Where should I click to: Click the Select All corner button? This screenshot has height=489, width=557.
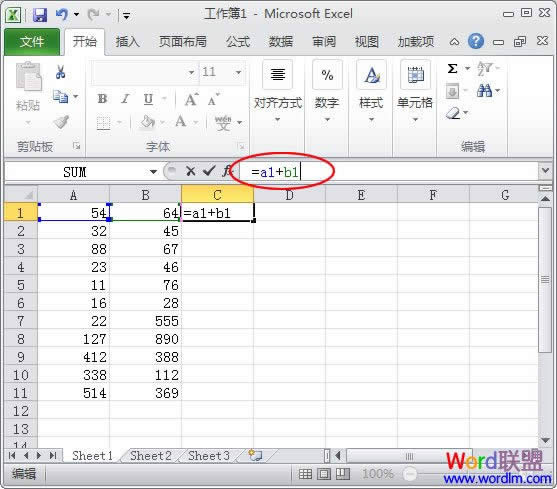[21, 195]
